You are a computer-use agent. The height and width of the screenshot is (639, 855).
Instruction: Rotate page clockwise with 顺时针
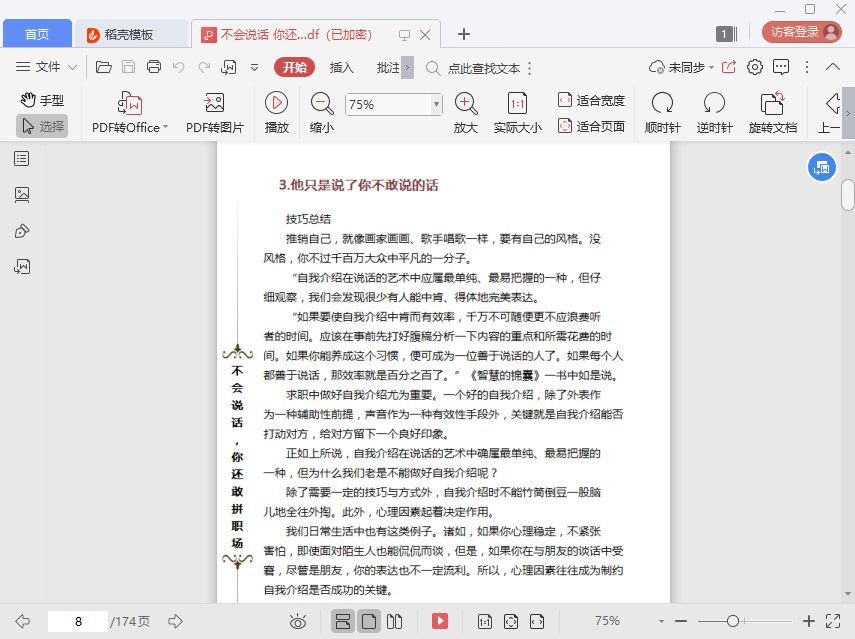coord(662,103)
